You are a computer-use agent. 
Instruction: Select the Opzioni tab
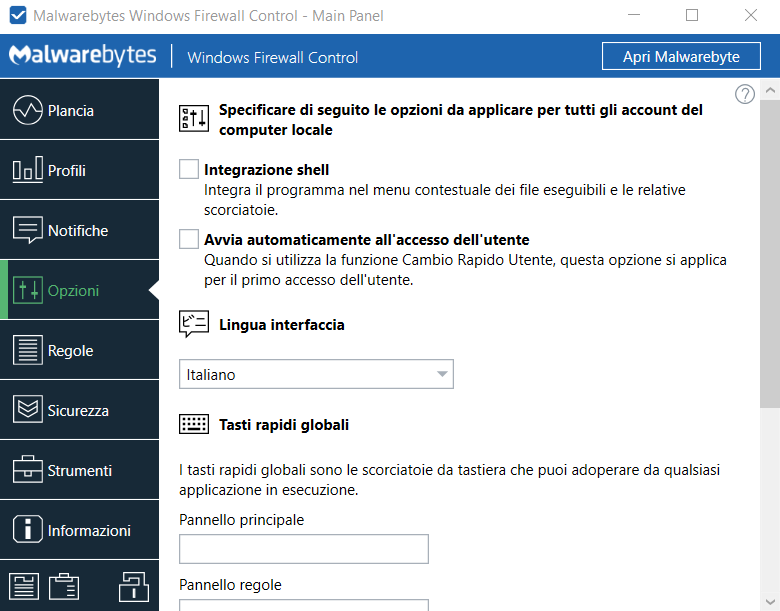(x=80, y=290)
